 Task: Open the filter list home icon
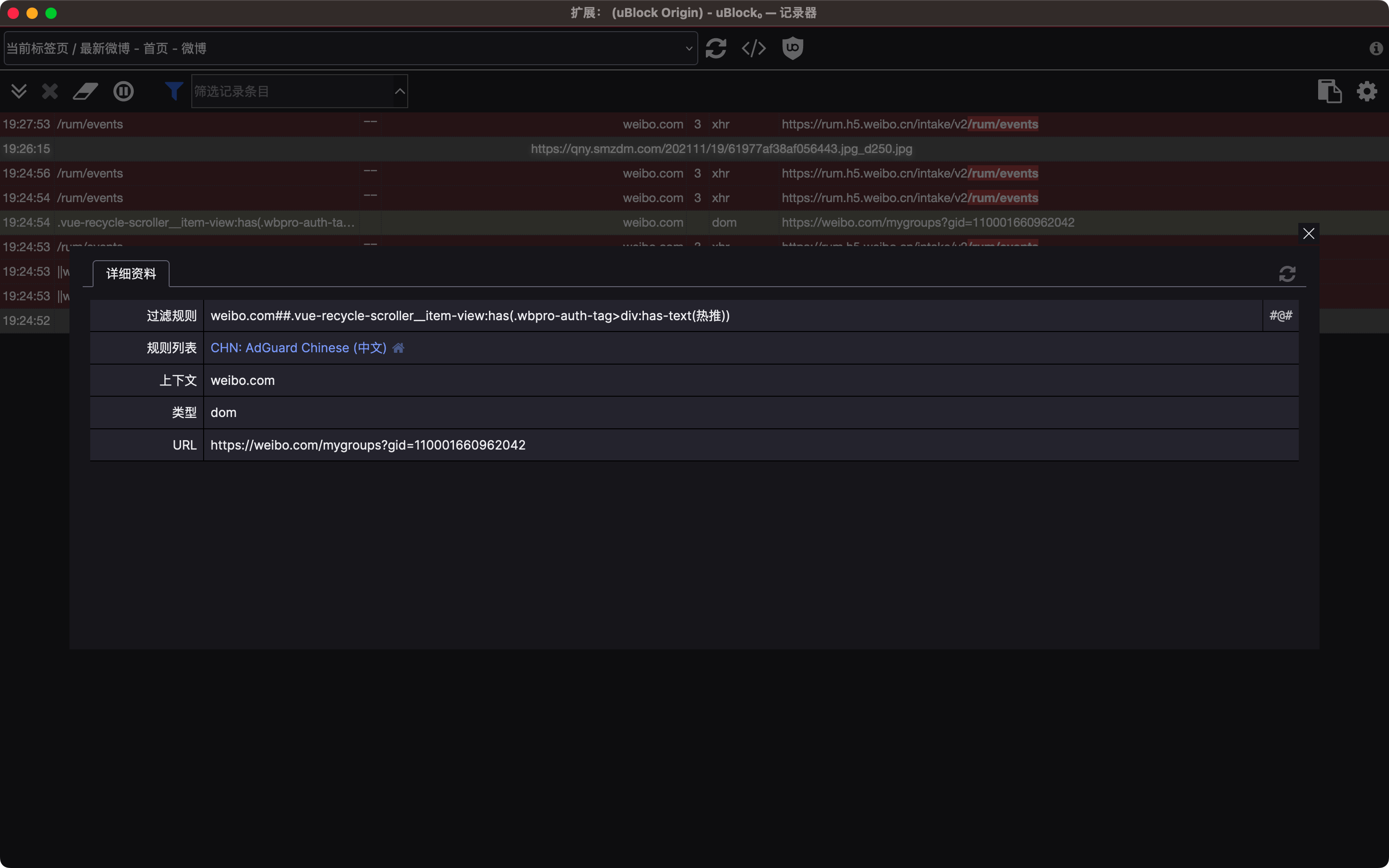(x=398, y=348)
